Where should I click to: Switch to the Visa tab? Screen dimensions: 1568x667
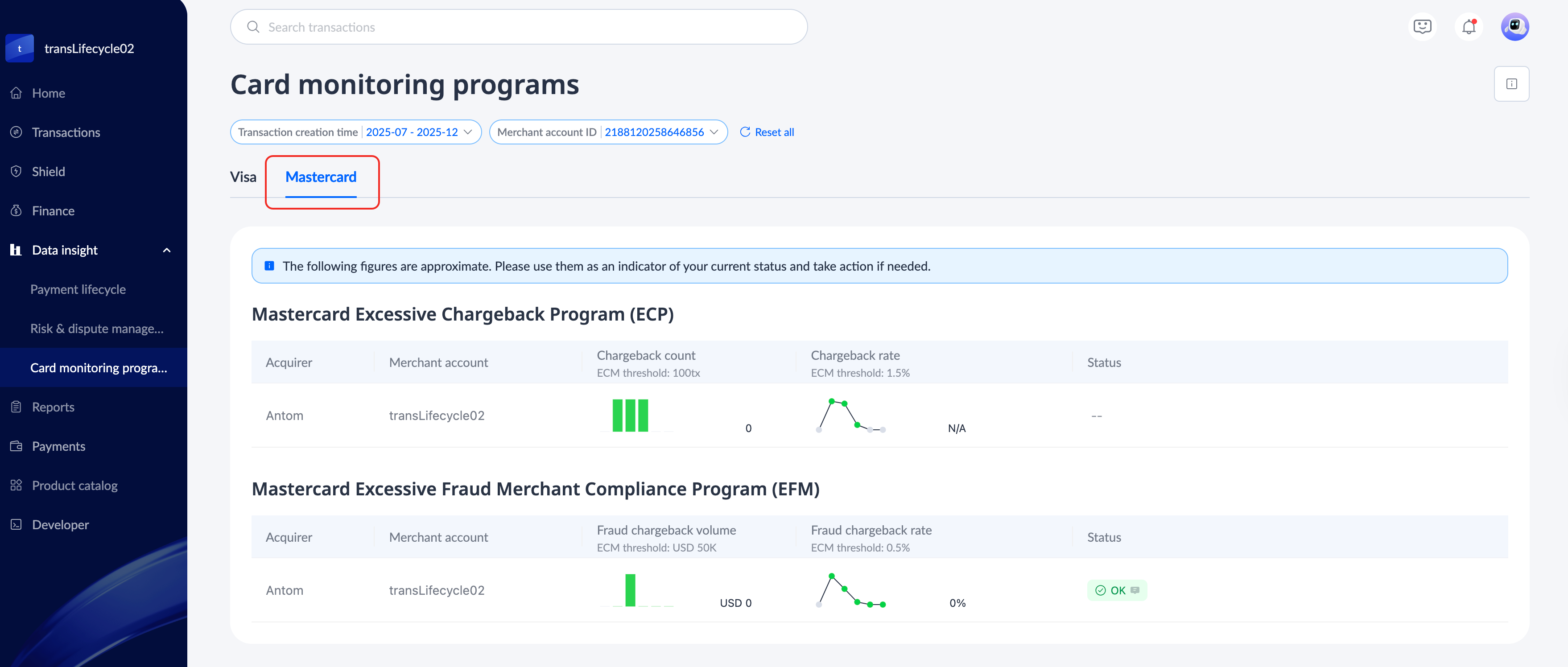(x=243, y=177)
